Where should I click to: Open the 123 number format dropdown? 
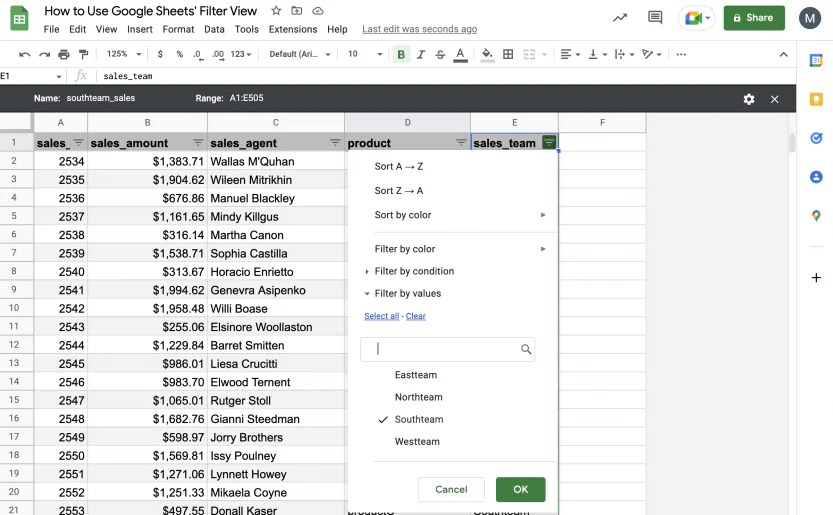click(241, 54)
